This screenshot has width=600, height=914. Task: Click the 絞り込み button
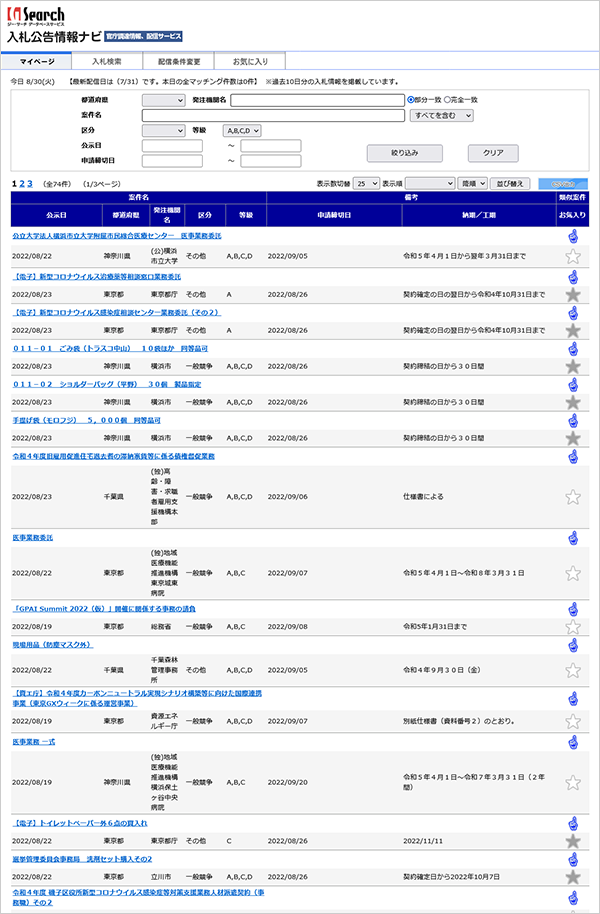(404, 153)
